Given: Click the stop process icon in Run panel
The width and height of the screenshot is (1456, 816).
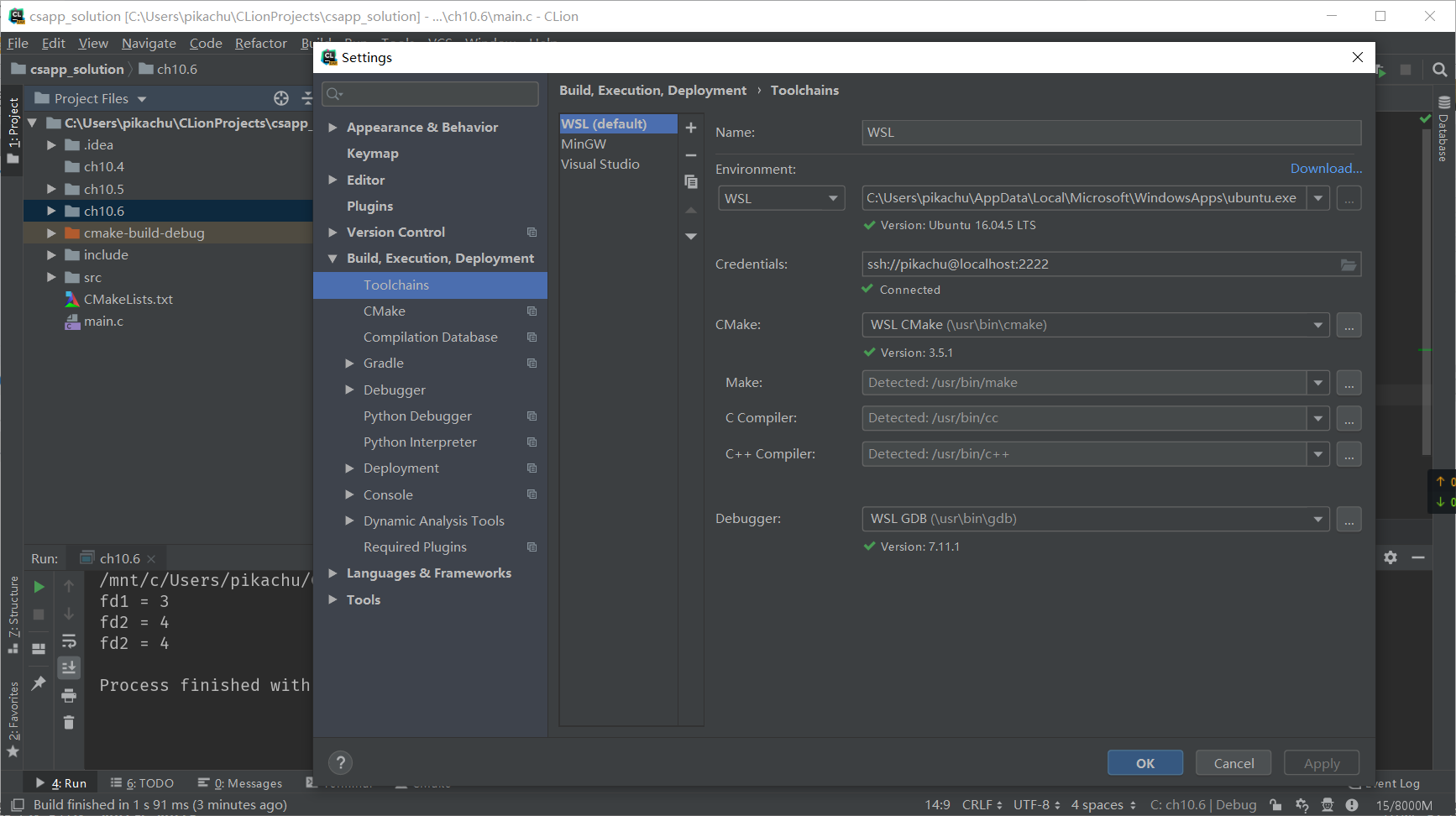Looking at the screenshot, I should (x=39, y=615).
